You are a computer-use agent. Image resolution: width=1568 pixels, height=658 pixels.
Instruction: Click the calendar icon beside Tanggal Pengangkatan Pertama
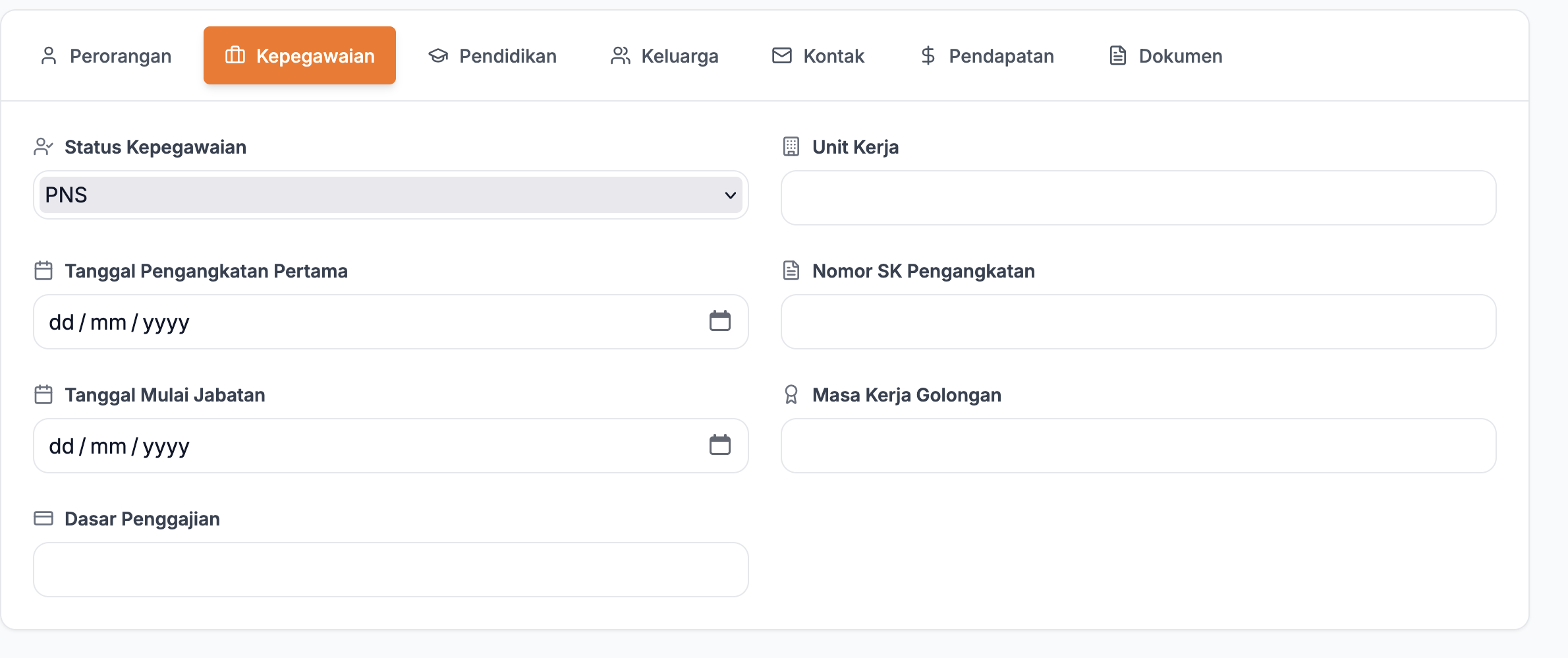point(43,270)
